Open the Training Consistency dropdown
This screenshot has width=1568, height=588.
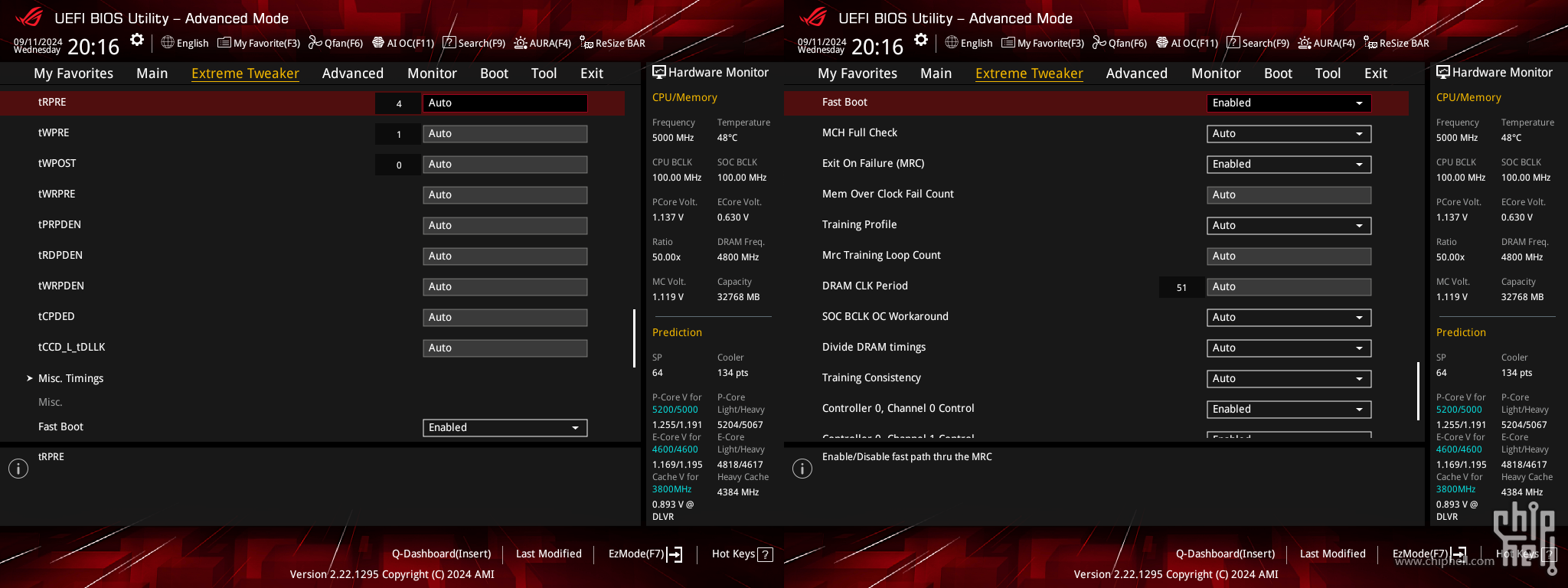1289,378
